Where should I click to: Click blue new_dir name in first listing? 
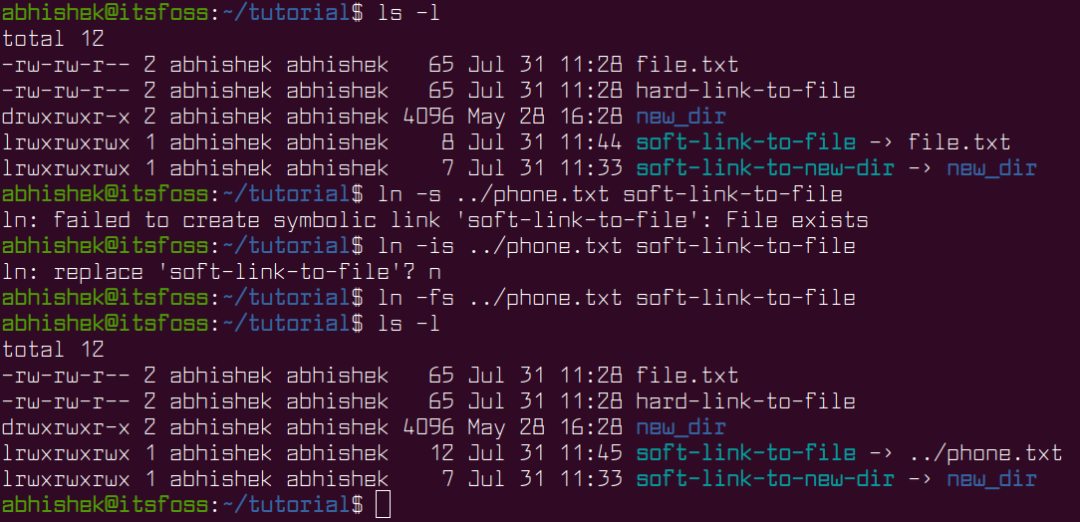coord(681,117)
